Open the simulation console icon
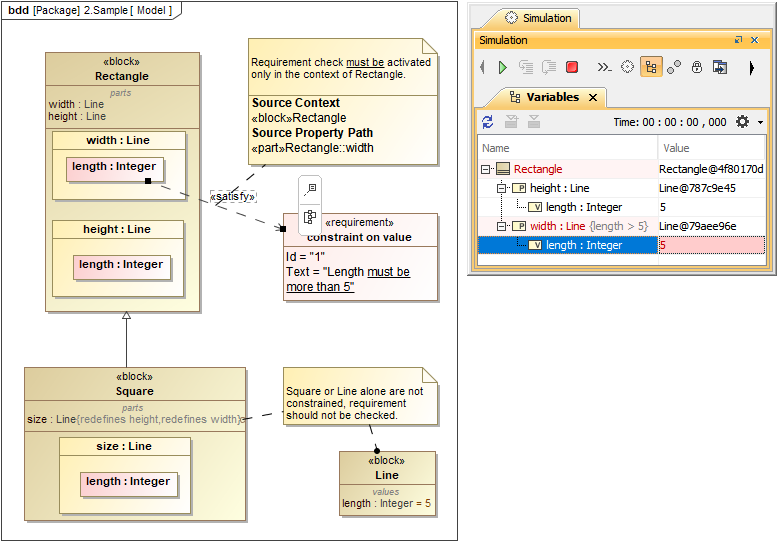This screenshot has width=778, height=541. click(604, 67)
